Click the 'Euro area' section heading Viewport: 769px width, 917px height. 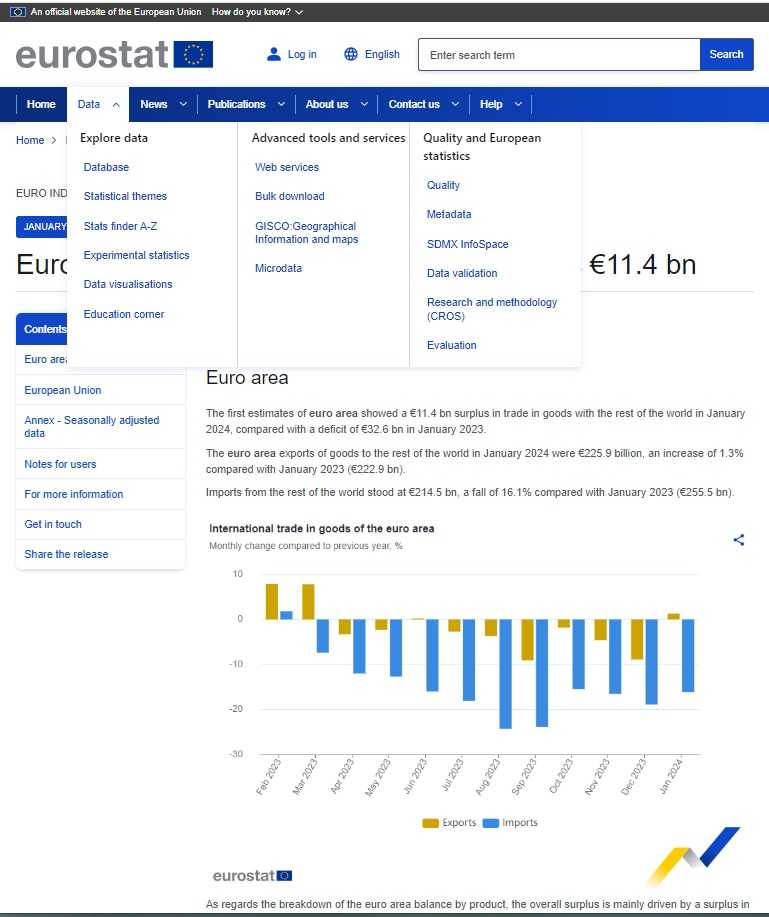[247, 378]
